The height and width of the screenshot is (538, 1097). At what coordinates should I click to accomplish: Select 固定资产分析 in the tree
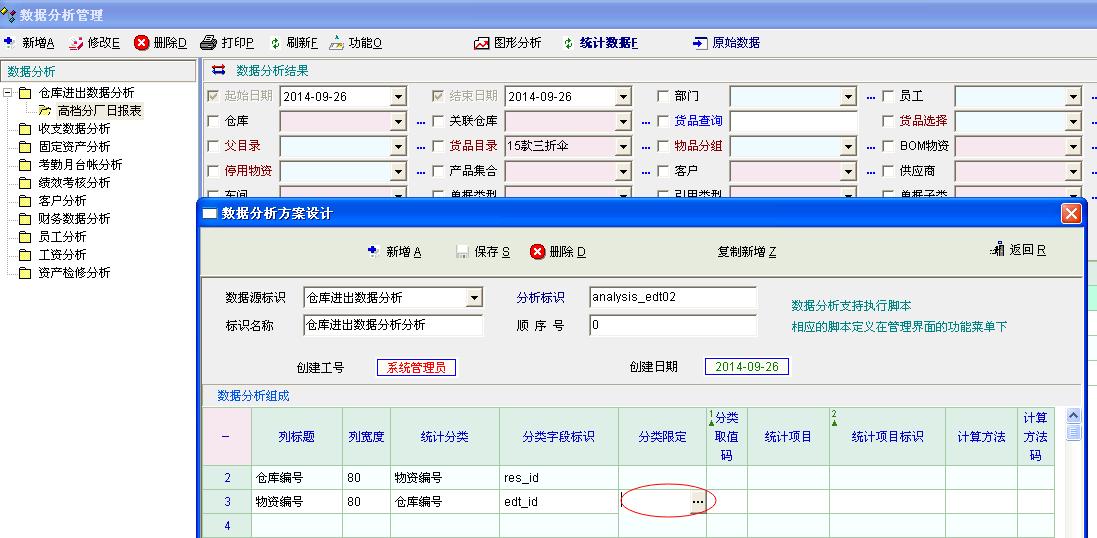tap(74, 147)
